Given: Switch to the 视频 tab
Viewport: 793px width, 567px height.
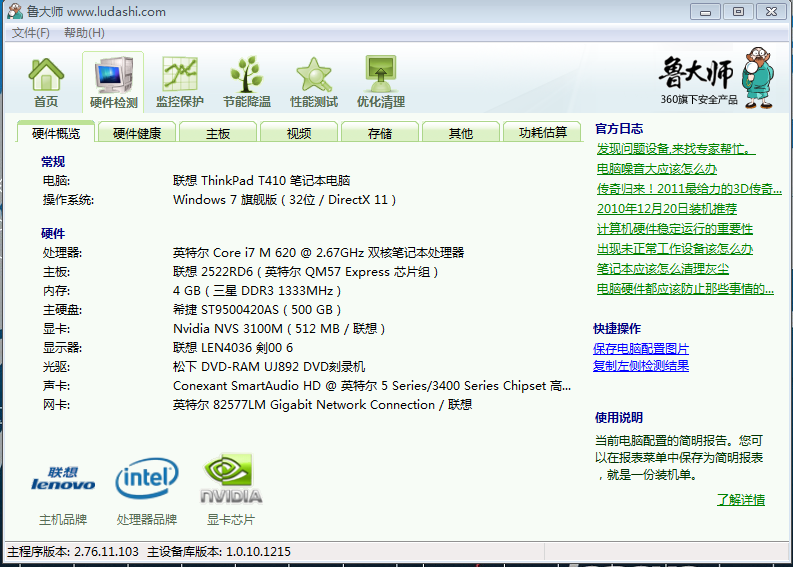Looking at the screenshot, I should pyautogui.click(x=299, y=133).
